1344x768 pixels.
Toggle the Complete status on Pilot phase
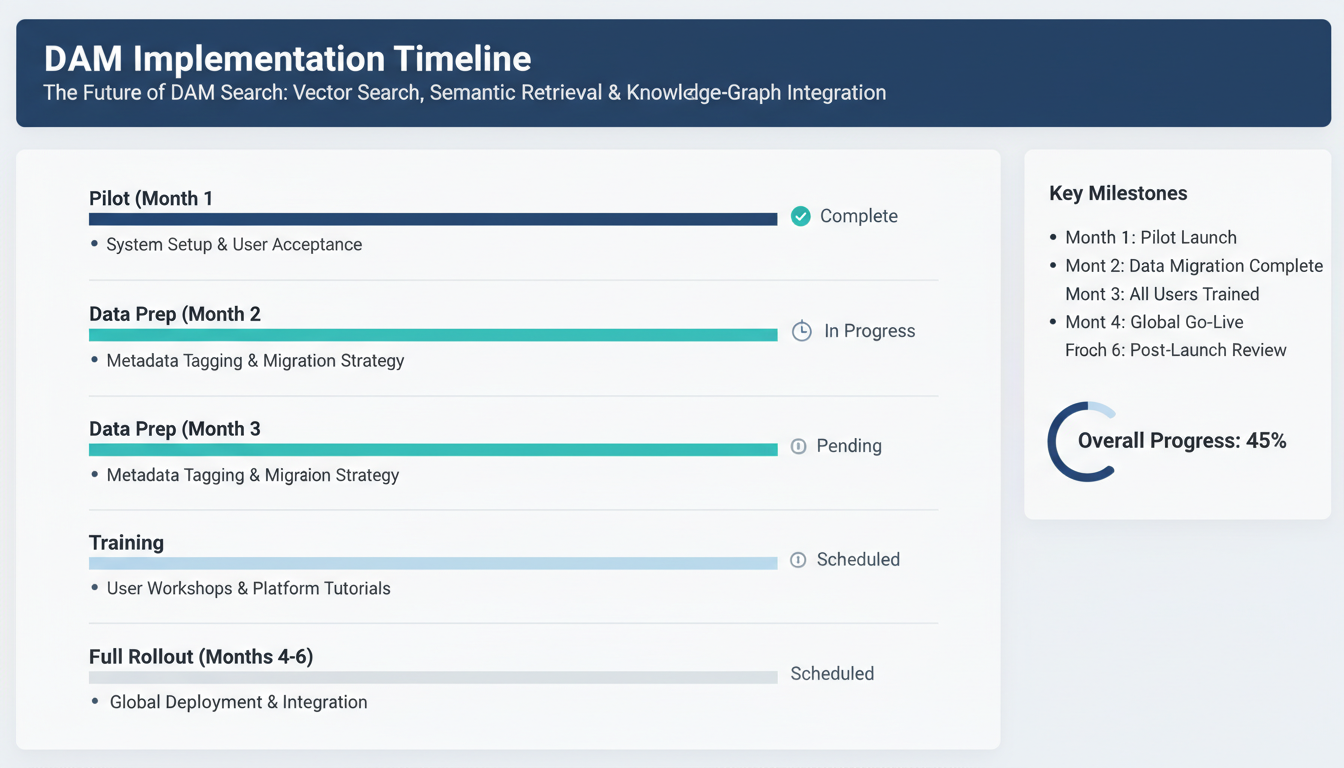pos(858,216)
